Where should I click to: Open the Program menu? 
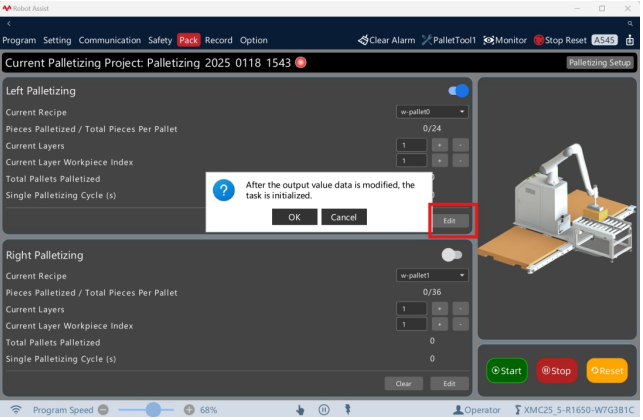click(x=19, y=40)
